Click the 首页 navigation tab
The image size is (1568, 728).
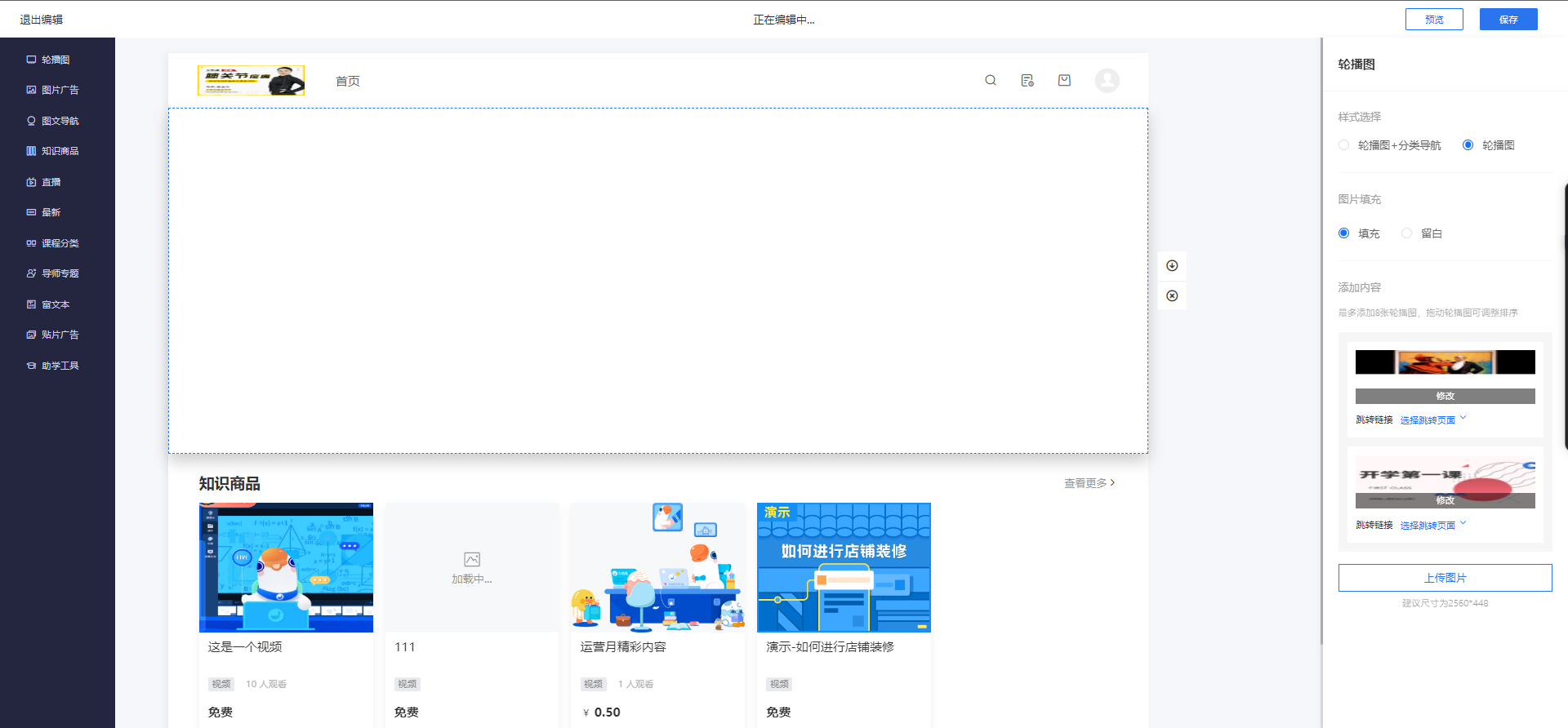(x=348, y=81)
